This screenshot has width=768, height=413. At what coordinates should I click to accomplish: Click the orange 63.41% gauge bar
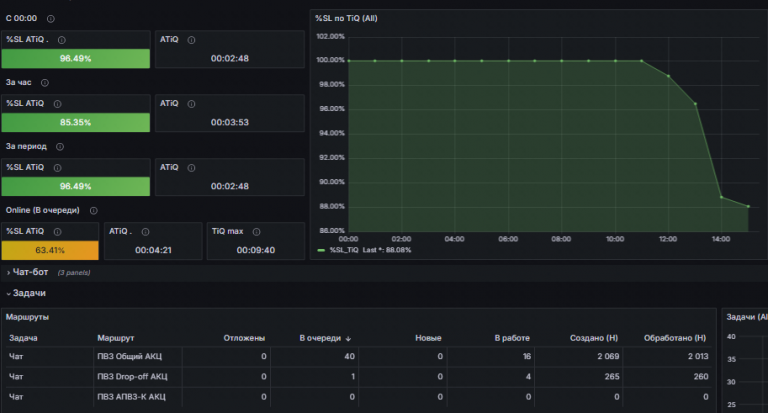point(50,250)
